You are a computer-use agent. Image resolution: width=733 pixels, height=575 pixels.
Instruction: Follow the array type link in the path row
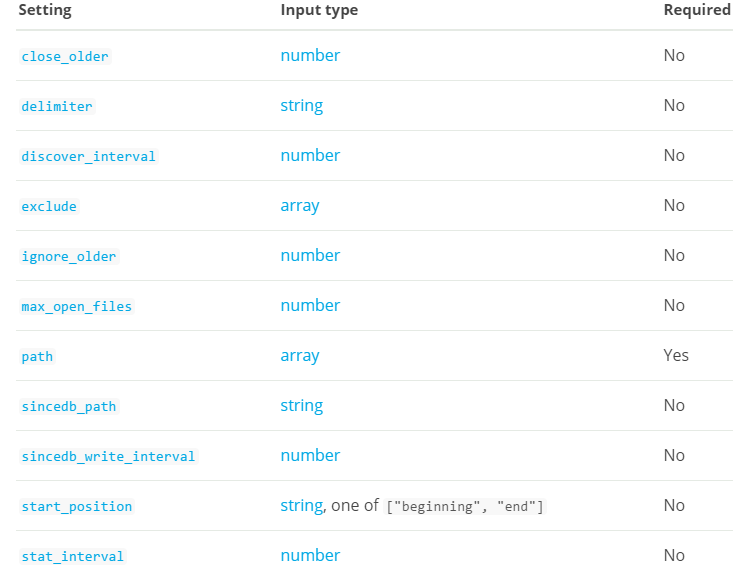tap(300, 356)
